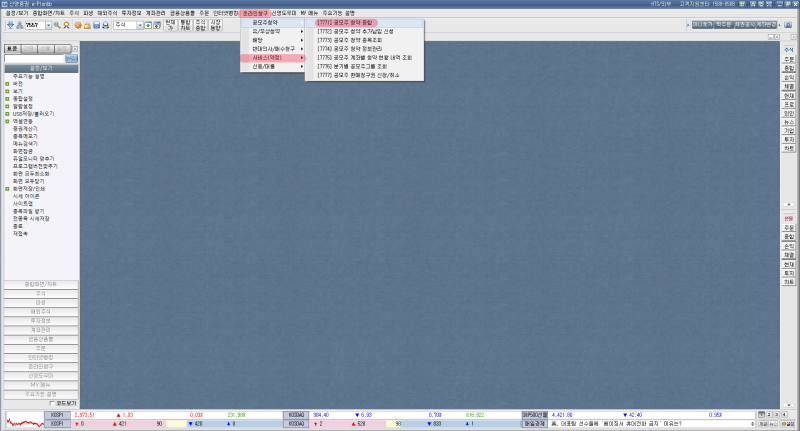
Task: Select 듀얼모니터 맞추기 in the tree
Action: (33, 159)
